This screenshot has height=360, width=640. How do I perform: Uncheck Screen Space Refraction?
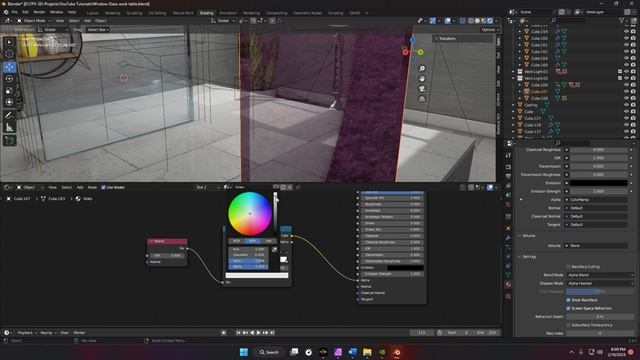(568, 308)
